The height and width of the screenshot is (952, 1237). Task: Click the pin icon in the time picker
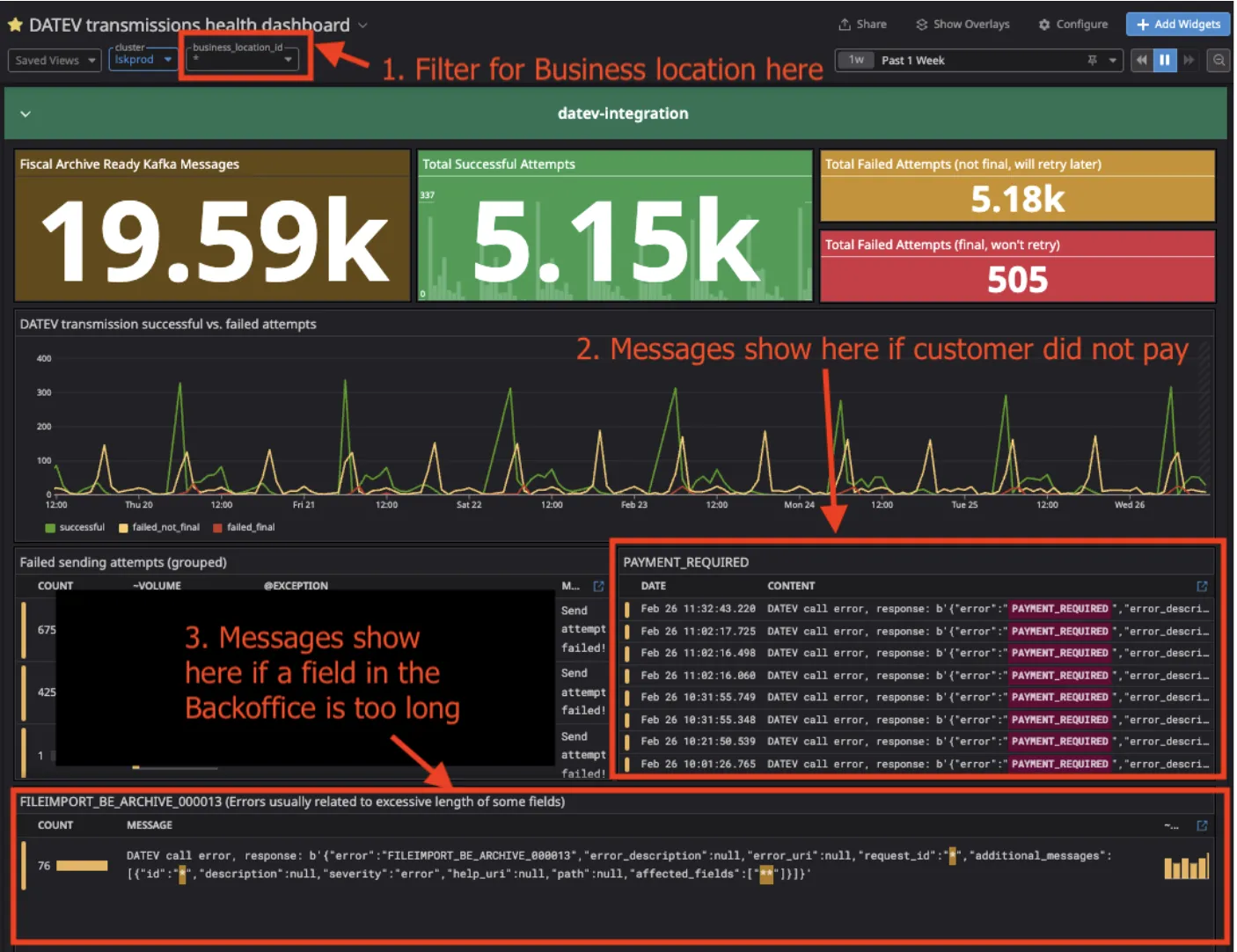pos(1092,60)
